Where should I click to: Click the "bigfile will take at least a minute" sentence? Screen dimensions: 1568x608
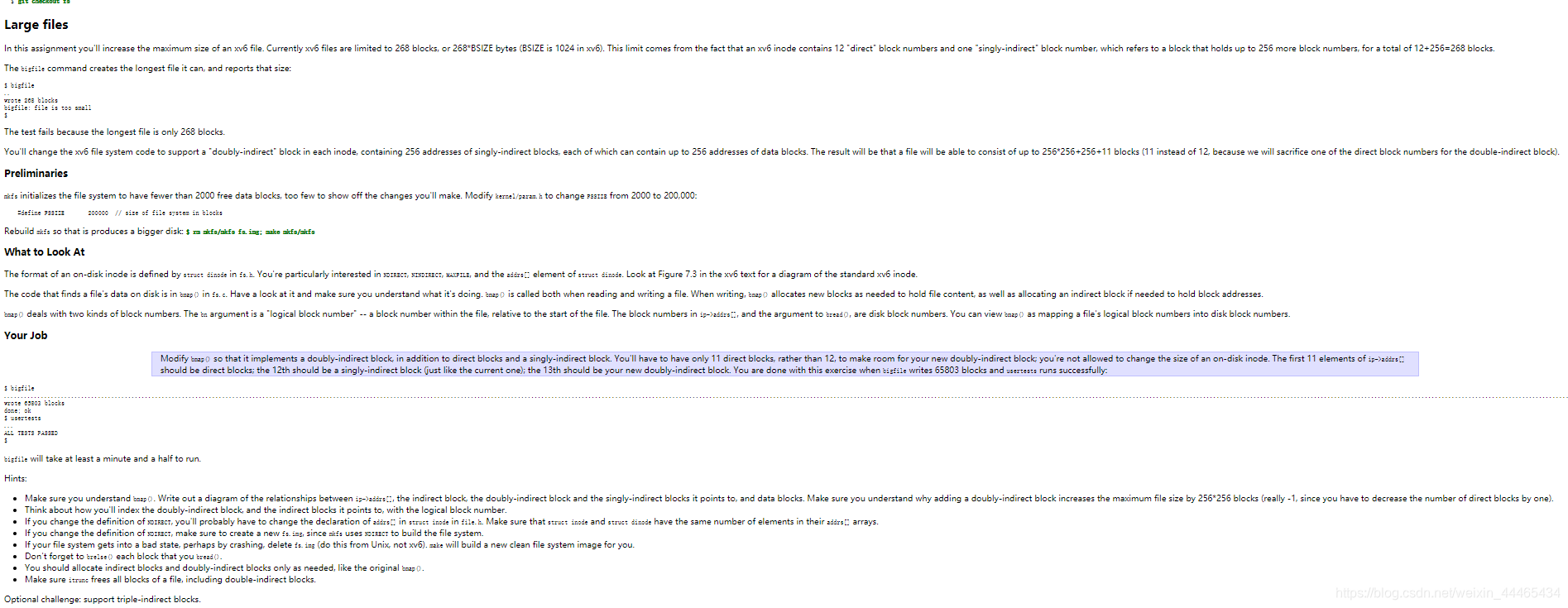[103, 459]
